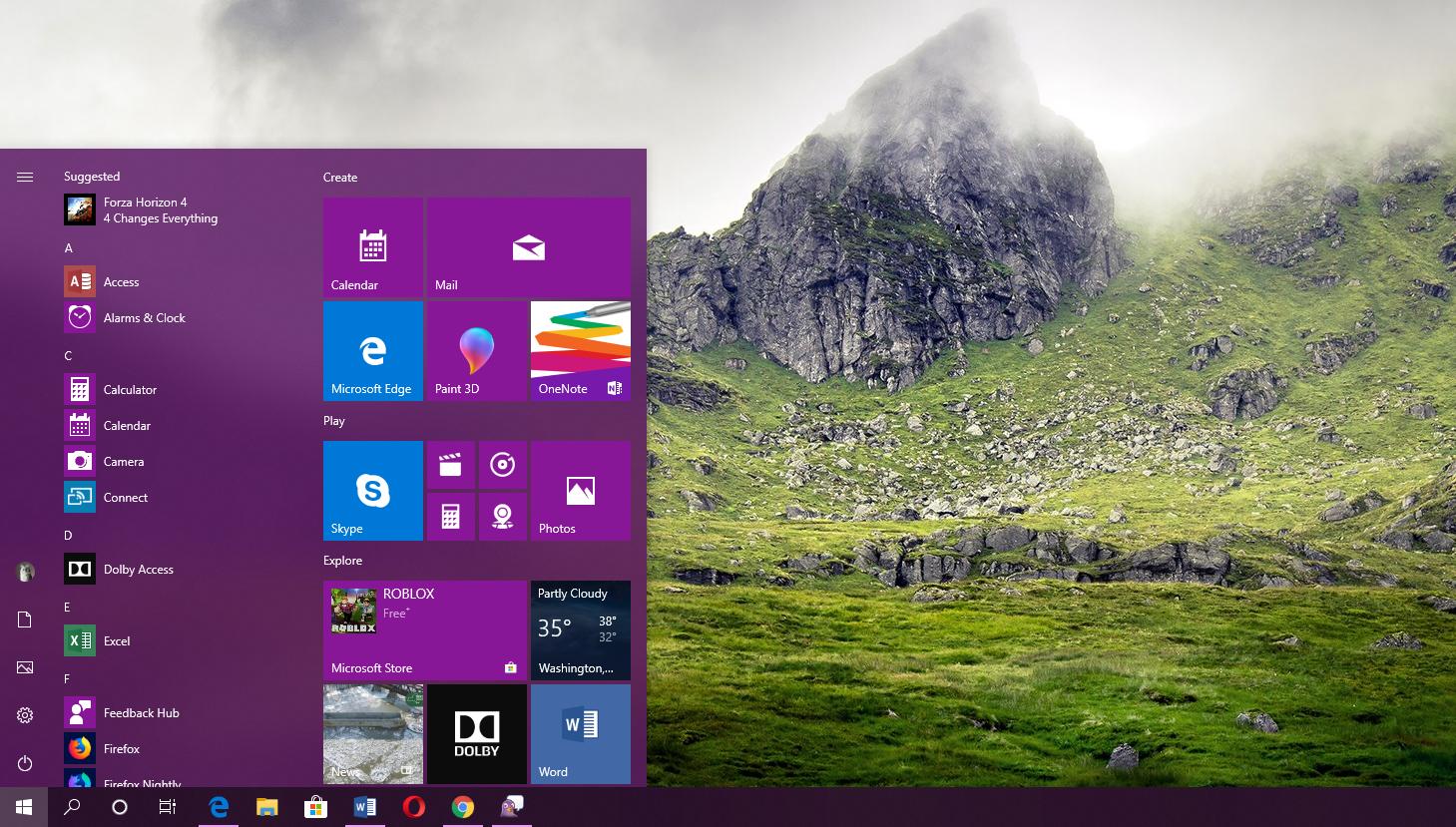Open Edge from the taskbar
1456x827 pixels.
tap(219, 807)
